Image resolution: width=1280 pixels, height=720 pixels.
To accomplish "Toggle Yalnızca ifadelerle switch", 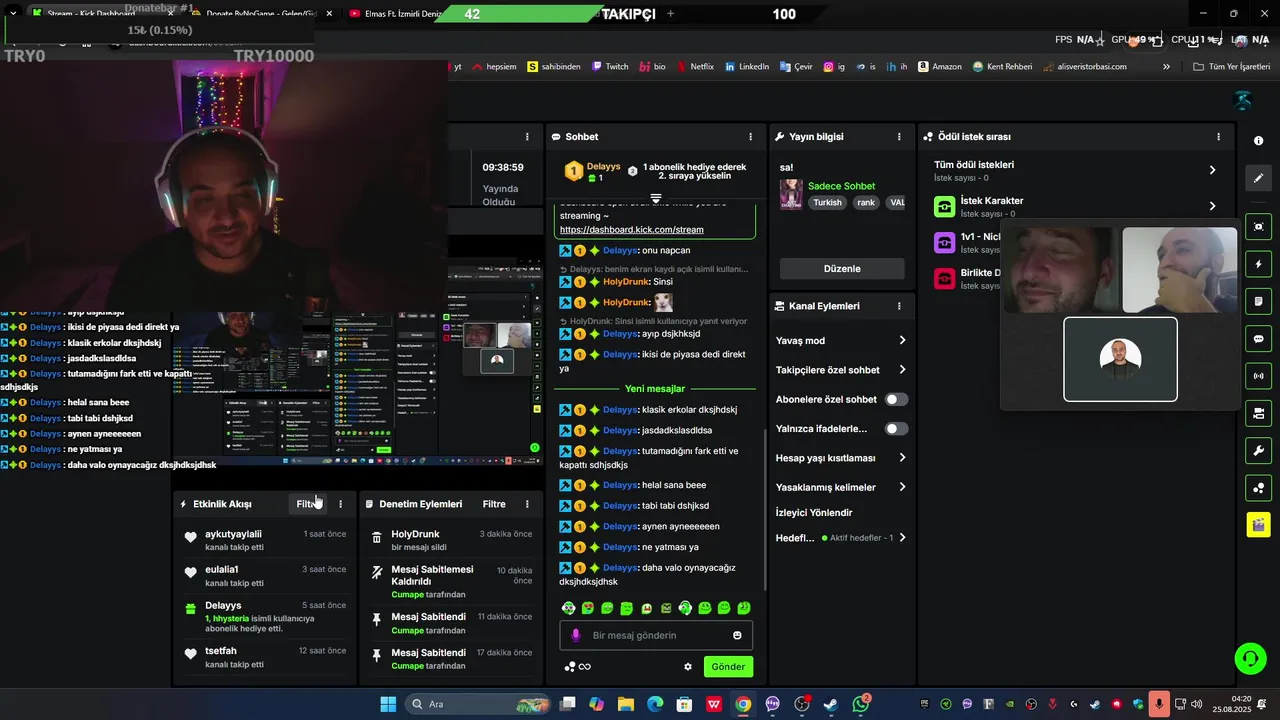I will point(896,429).
